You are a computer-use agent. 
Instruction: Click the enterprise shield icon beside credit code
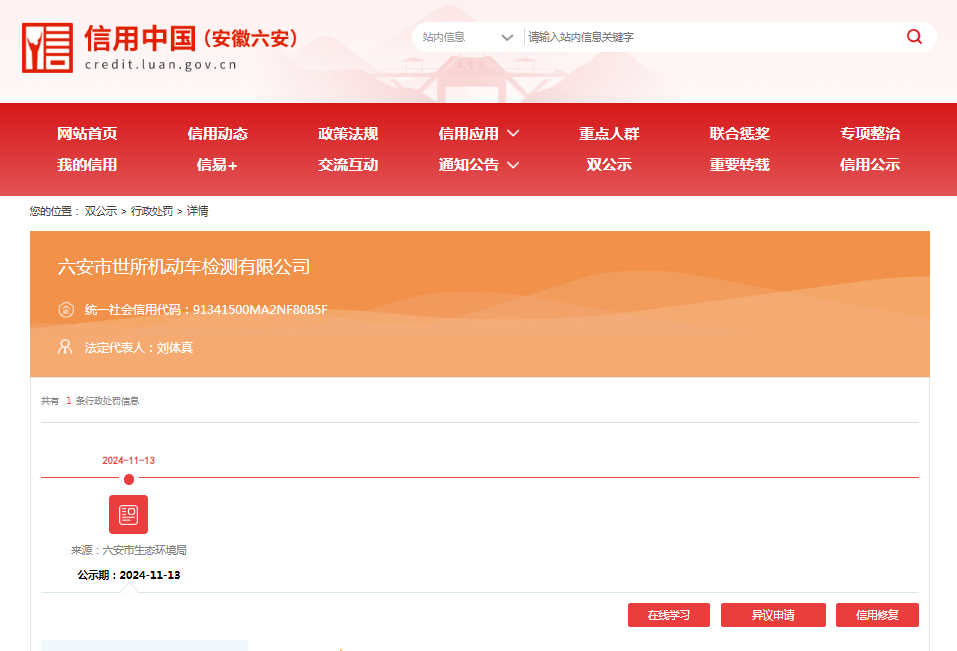click(66, 309)
